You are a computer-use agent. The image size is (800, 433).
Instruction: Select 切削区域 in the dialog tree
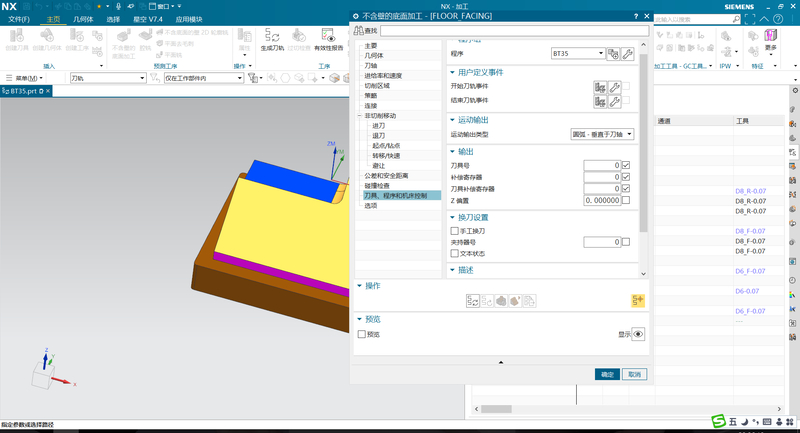(x=377, y=86)
